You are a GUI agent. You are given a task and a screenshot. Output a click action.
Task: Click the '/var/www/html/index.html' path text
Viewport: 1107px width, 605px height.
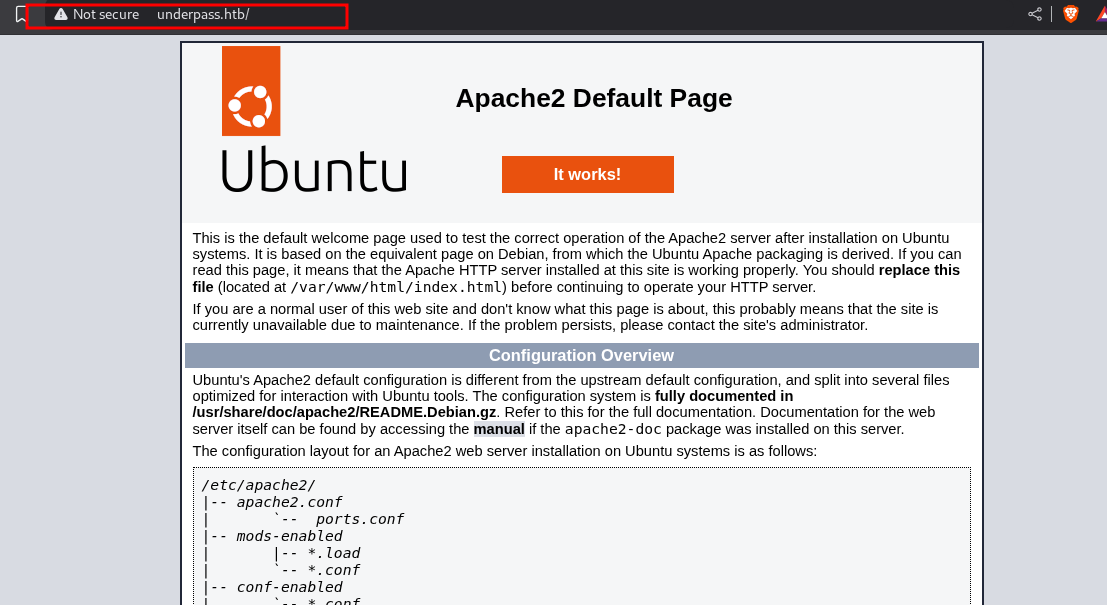click(395, 287)
